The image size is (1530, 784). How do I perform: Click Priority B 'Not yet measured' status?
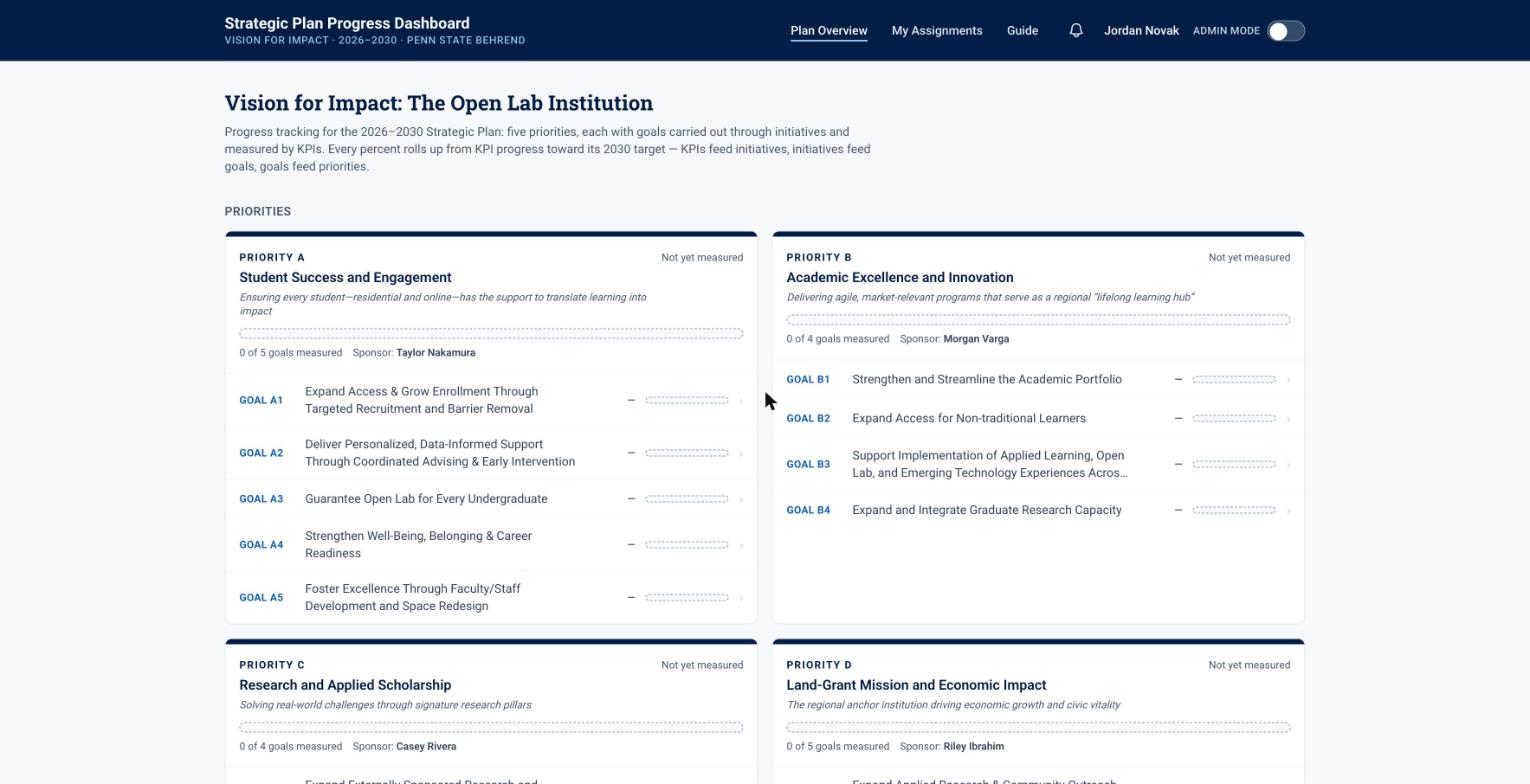coord(1249,258)
